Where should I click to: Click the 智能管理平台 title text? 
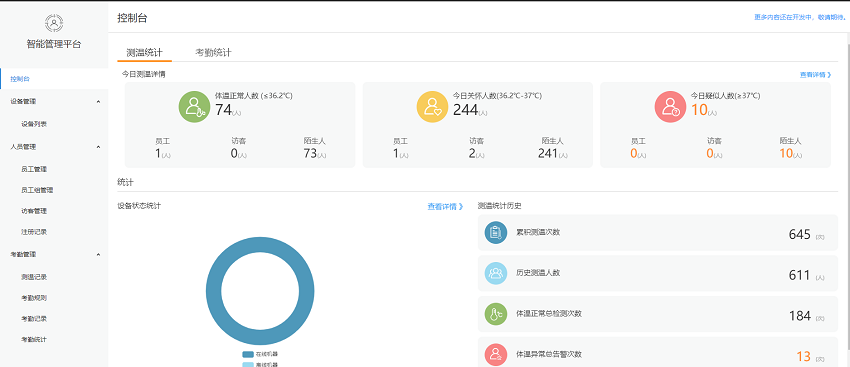(x=54, y=44)
